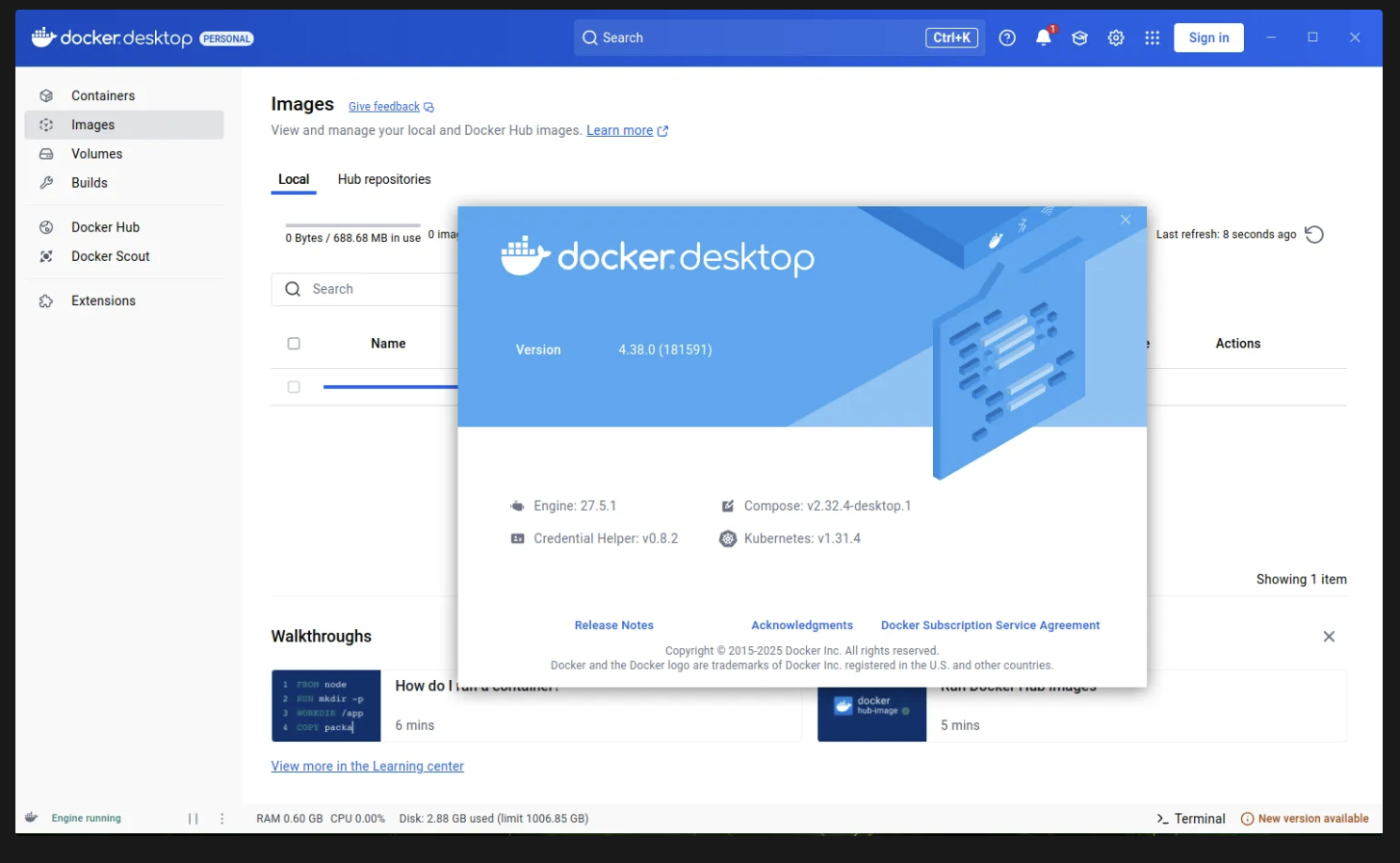
Task: Click New version available notice
Action: tap(1305, 819)
